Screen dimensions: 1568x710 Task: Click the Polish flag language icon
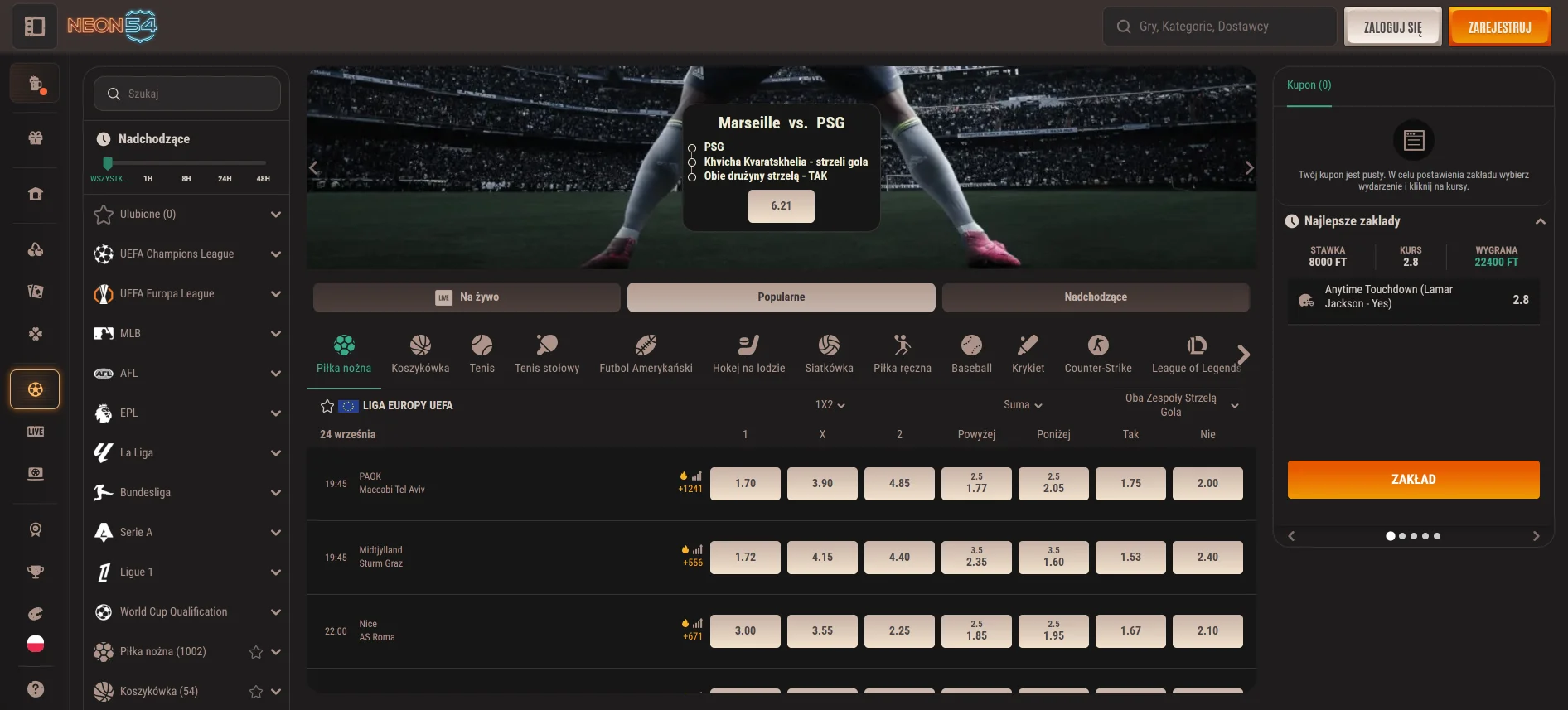point(36,644)
